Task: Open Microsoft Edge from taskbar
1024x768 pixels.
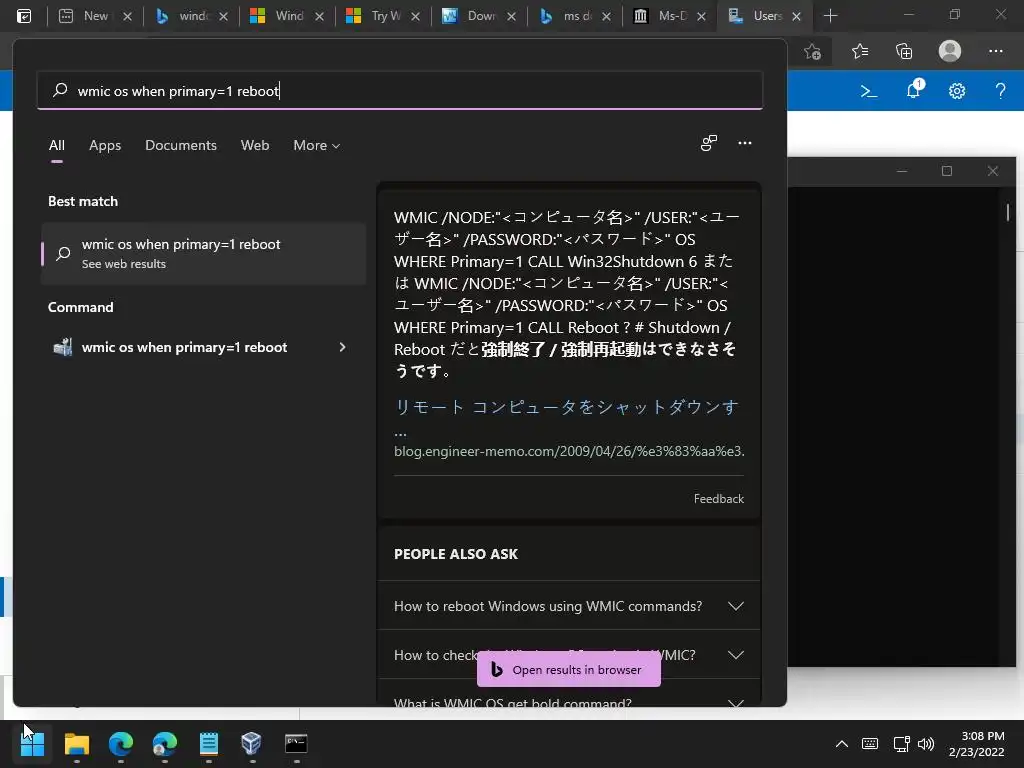Action: point(121,743)
